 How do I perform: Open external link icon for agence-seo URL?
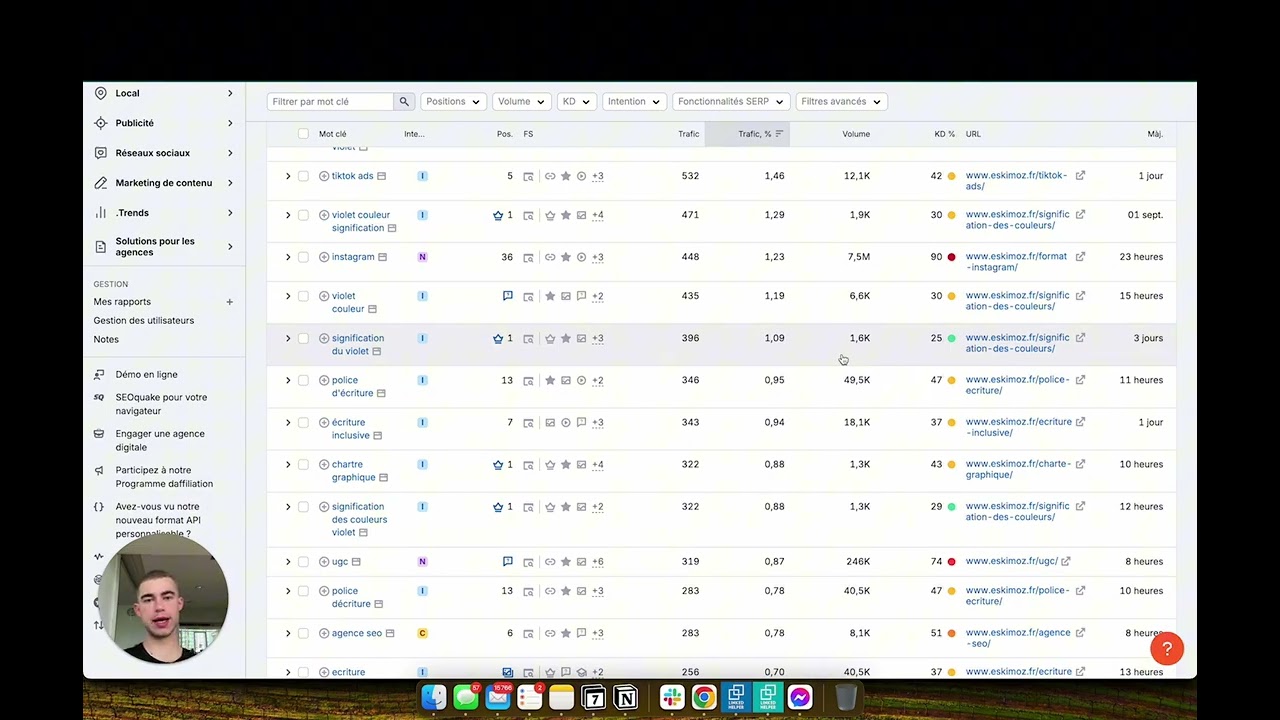coord(1080,633)
